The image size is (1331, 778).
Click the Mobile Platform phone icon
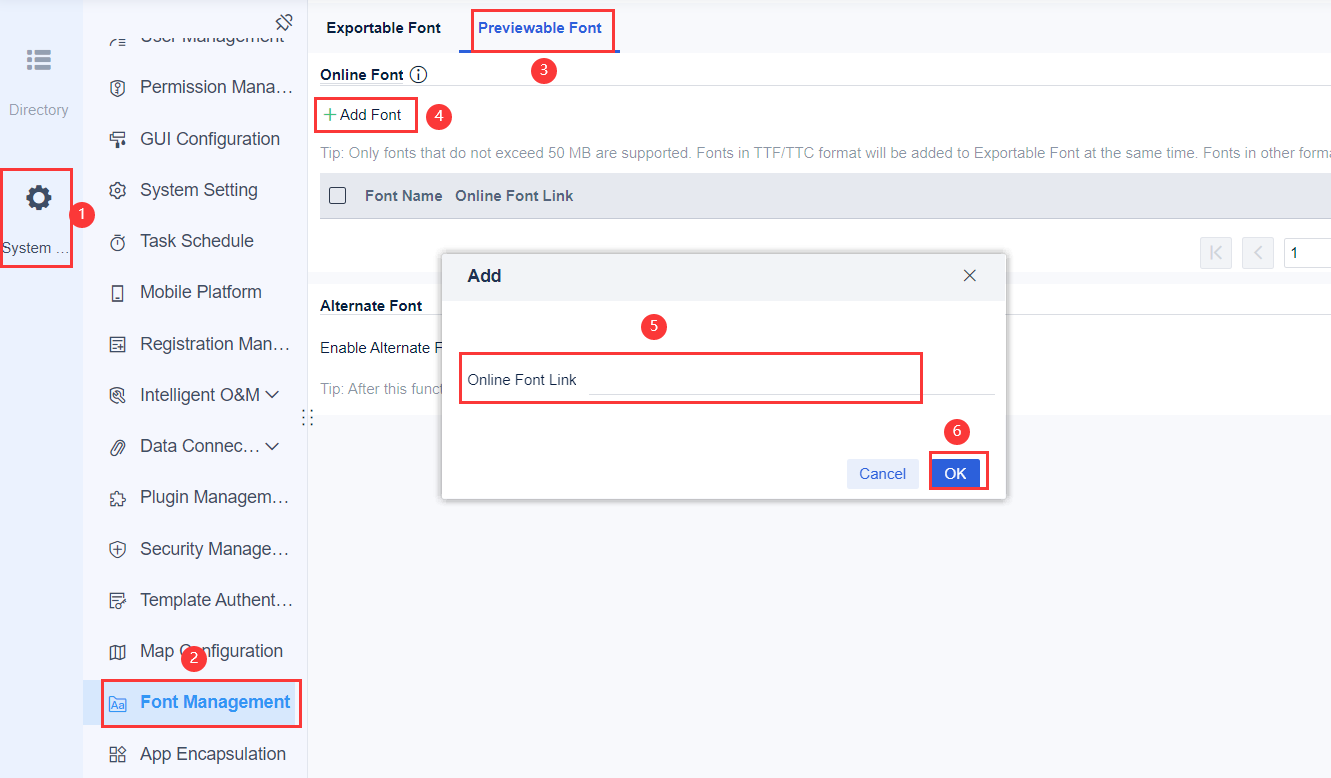click(x=118, y=293)
